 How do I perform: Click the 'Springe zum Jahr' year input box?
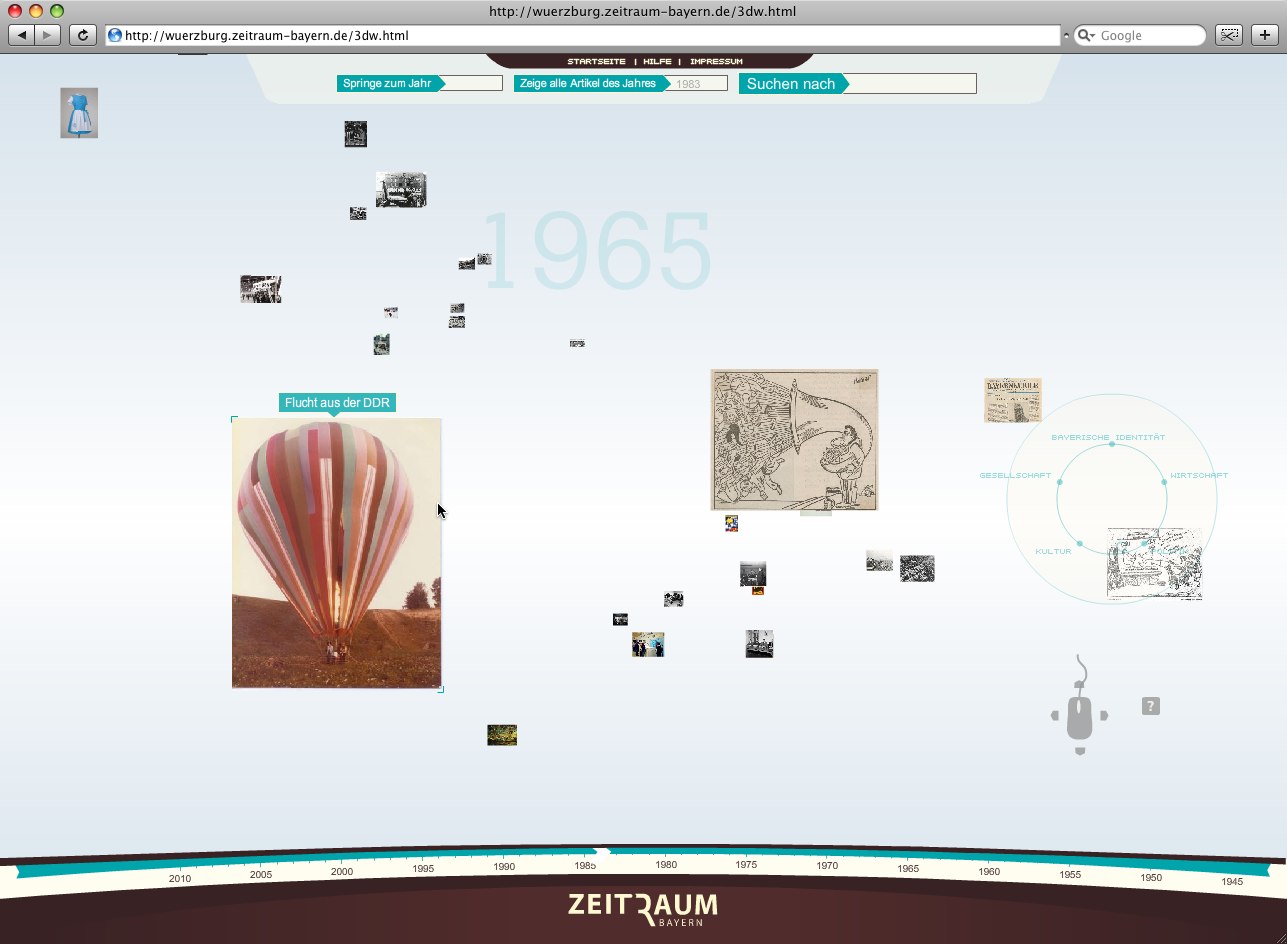pos(474,83)
